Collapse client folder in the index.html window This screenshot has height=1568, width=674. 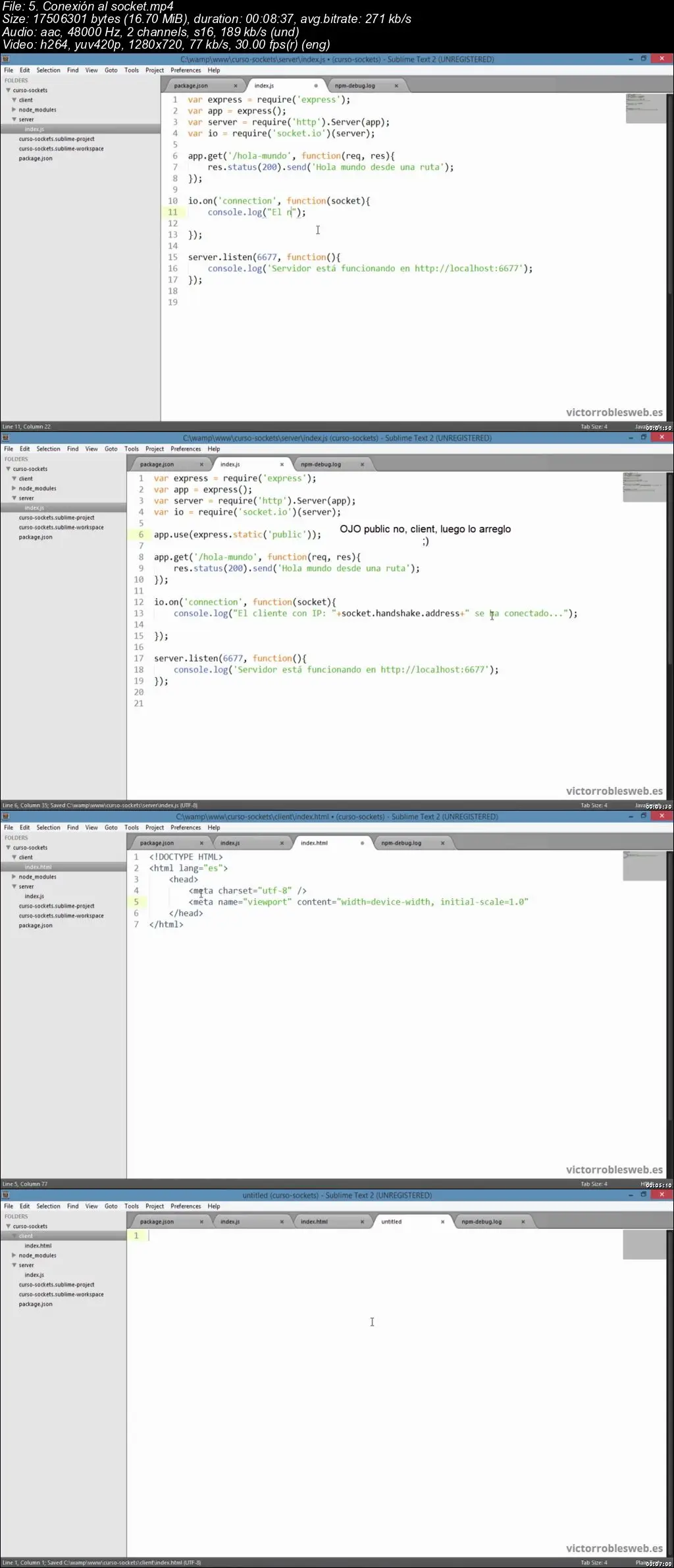click(x=14, y=857)
